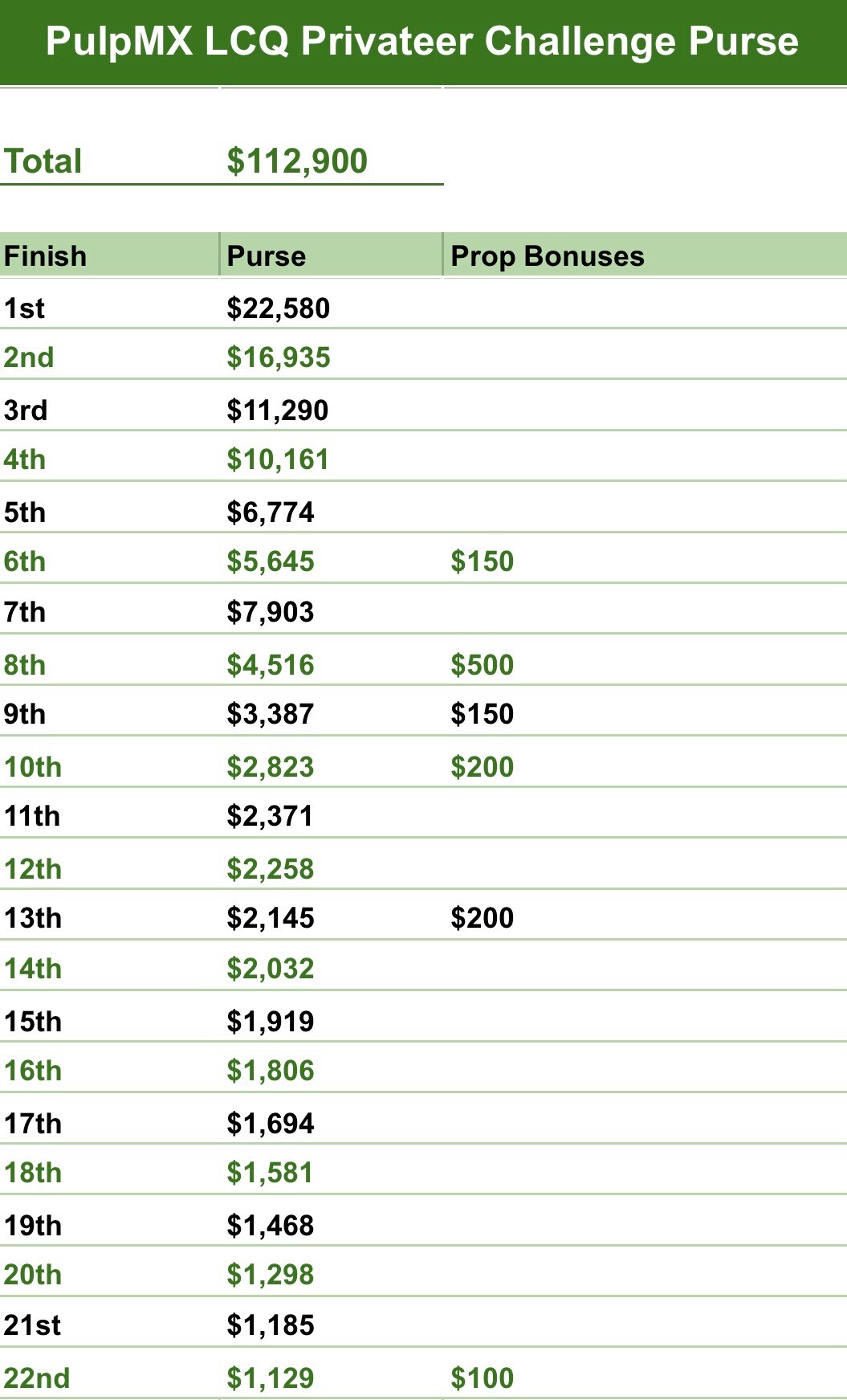Click the PulpMX LCQ Privateer Challenge Purse title
Viewport: 847px width, 1400px height.
pos(422,42)
